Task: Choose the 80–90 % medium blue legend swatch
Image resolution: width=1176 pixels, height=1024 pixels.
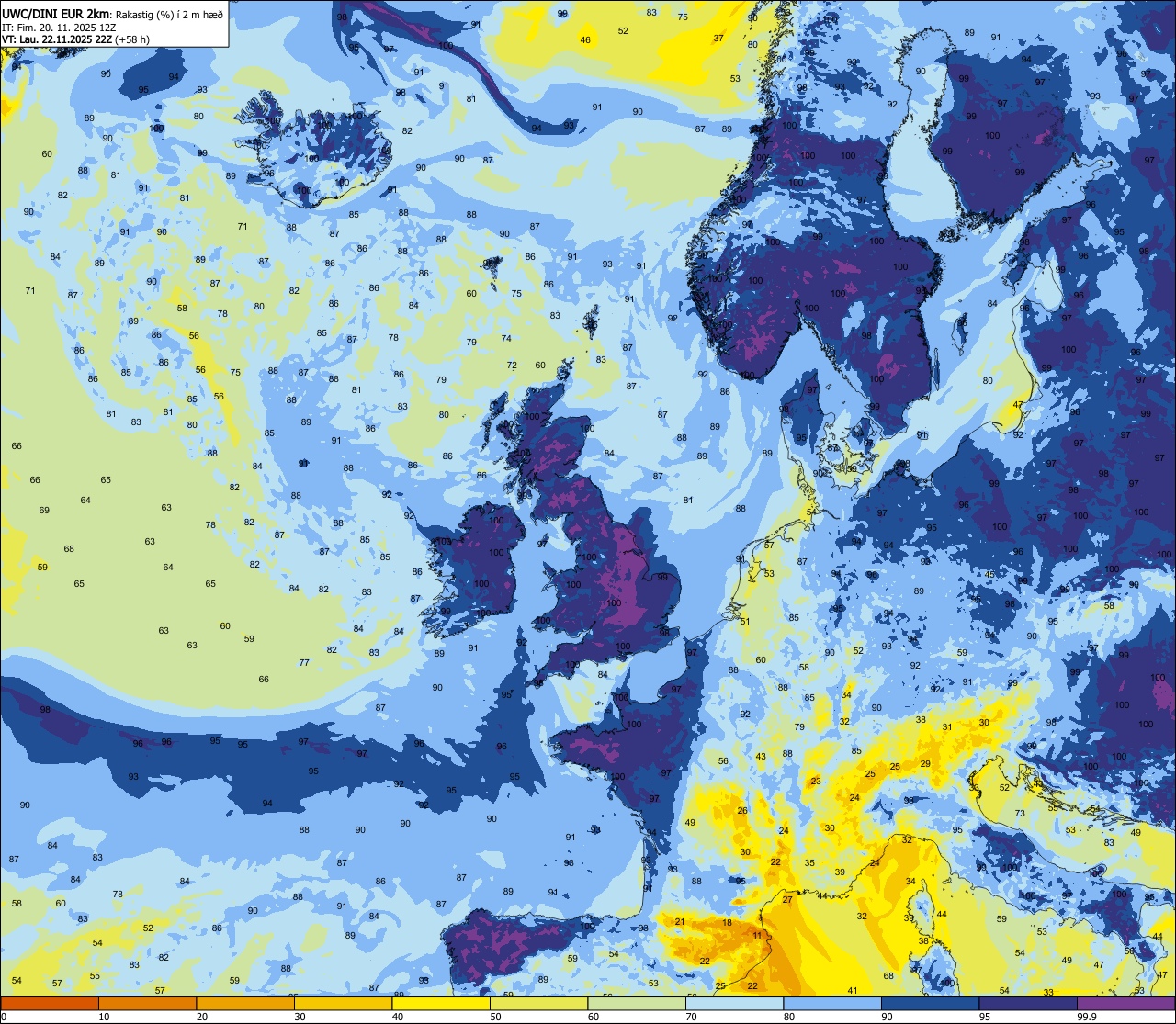Action: (x=832, y=1004)
